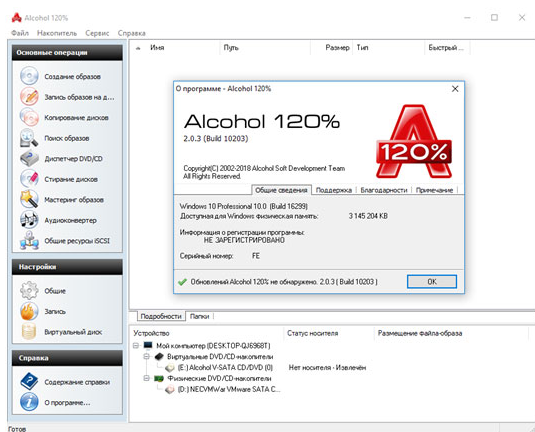Click the green checkmark update status icon
The height and width of the screenshot is (432, 535).
[183, 282]
